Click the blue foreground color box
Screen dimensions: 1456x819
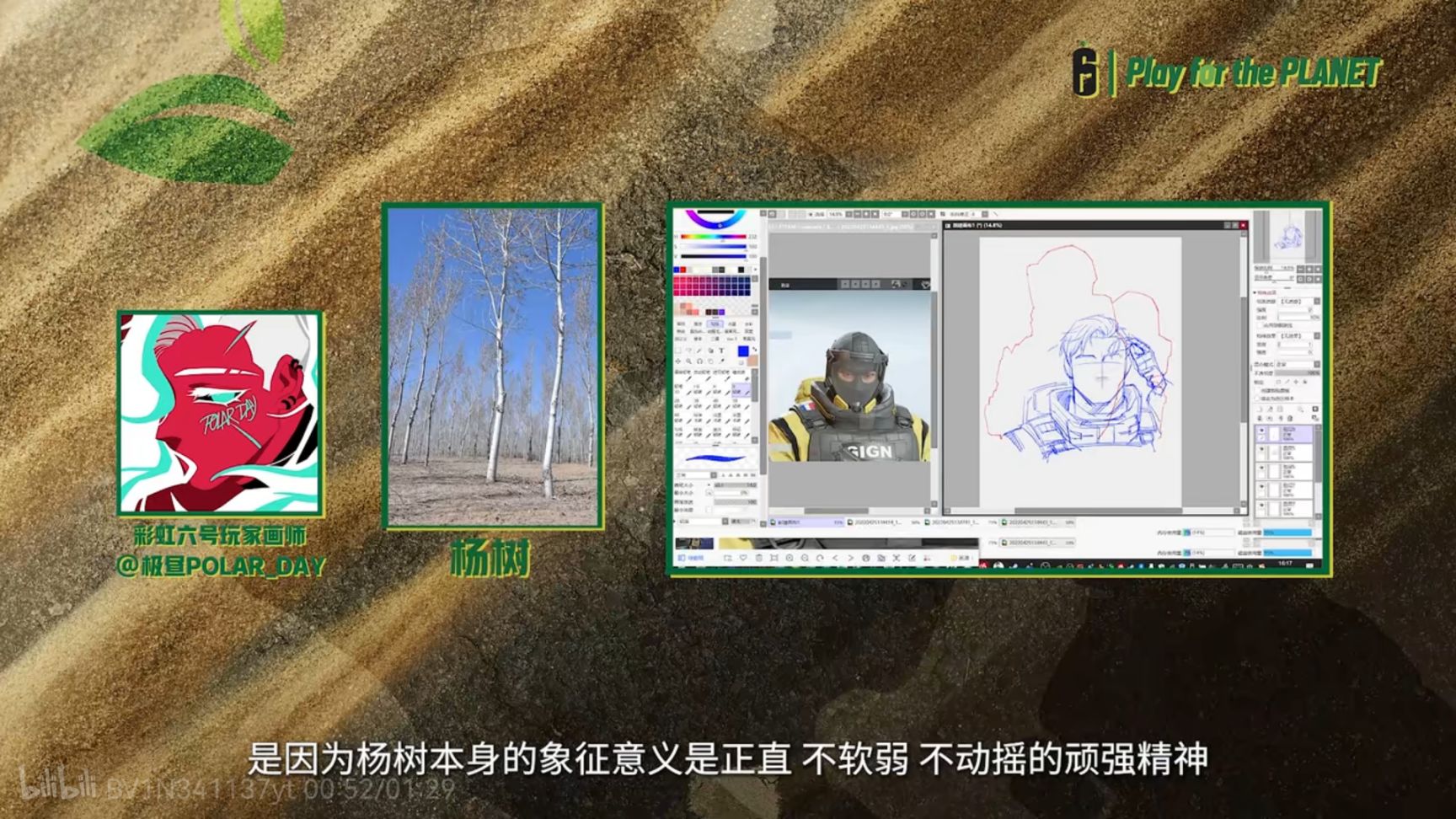click(x=743, y=351)
